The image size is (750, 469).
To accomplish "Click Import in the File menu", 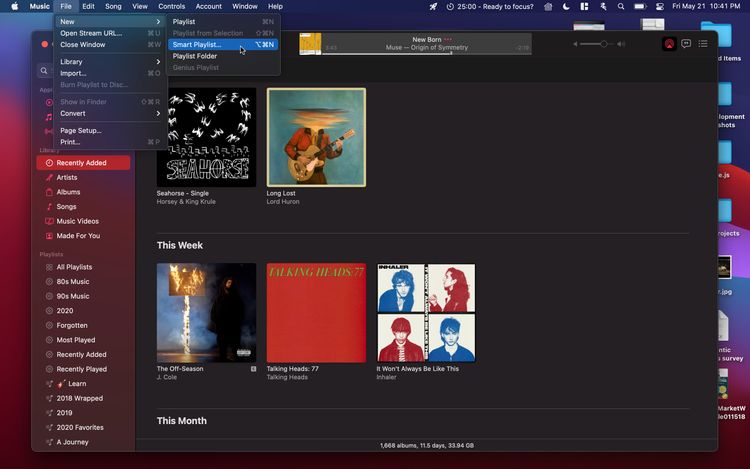I will click(110, 73).
